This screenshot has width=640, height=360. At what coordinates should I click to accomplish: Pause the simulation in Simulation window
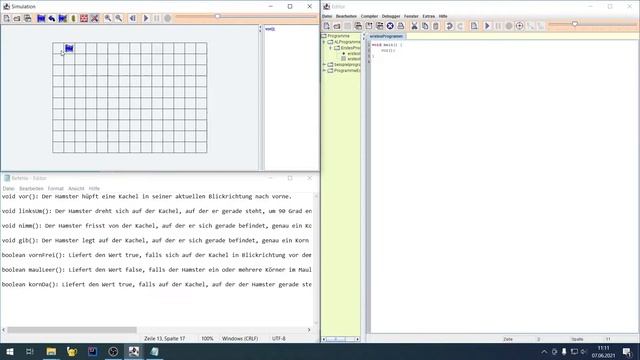[x=157, y=18]
